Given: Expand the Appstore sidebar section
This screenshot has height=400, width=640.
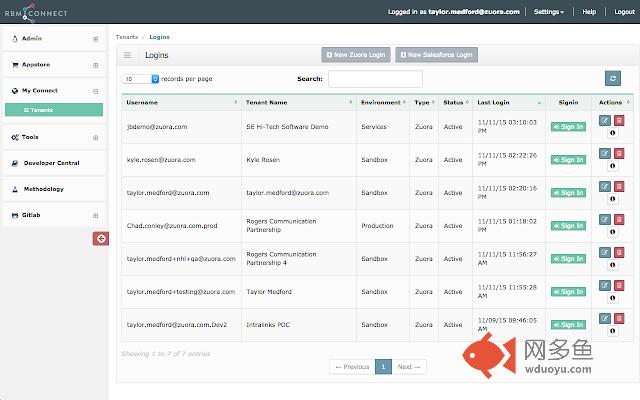Looking at the screenshot, I should coord(96,65).
